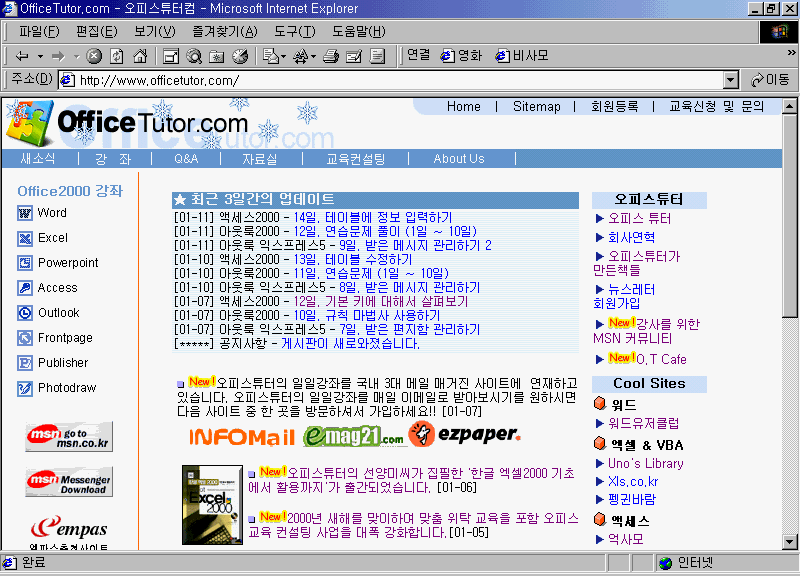The width and height of the screenshot is (800, 576).
Task: Follow the Sitemap link at top
Action: (x=537, y=106)
